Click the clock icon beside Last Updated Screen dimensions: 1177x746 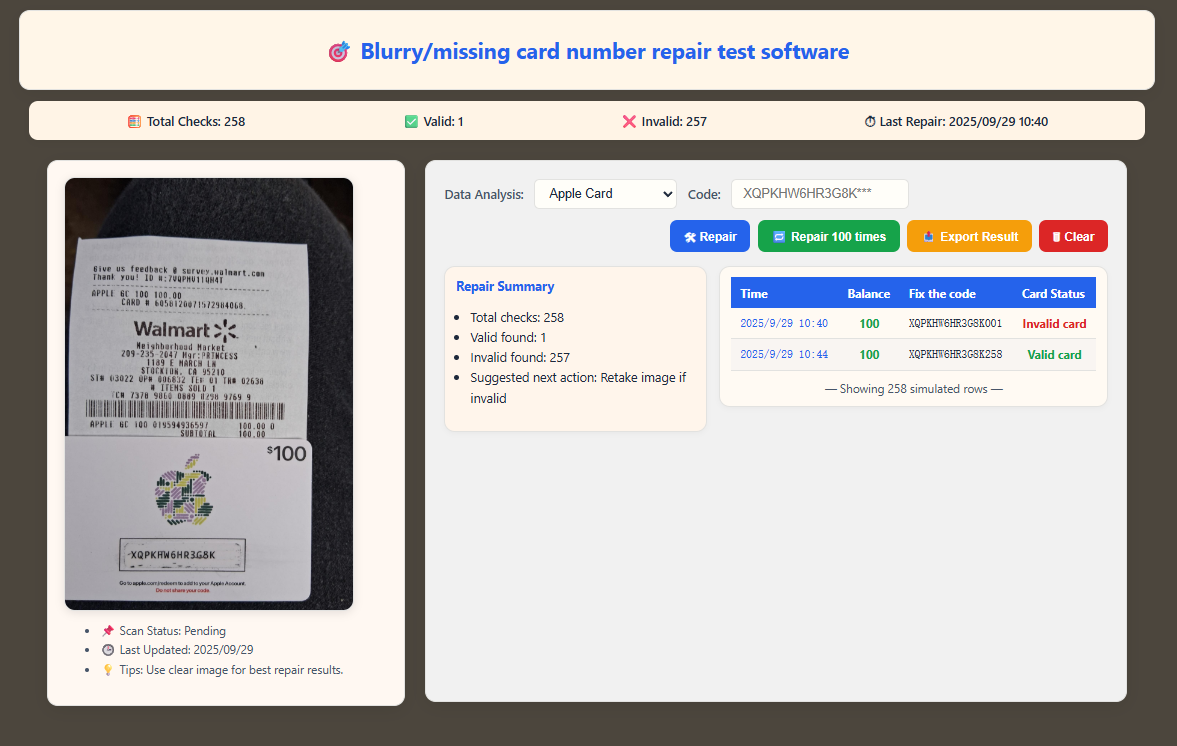pos(108,650)
